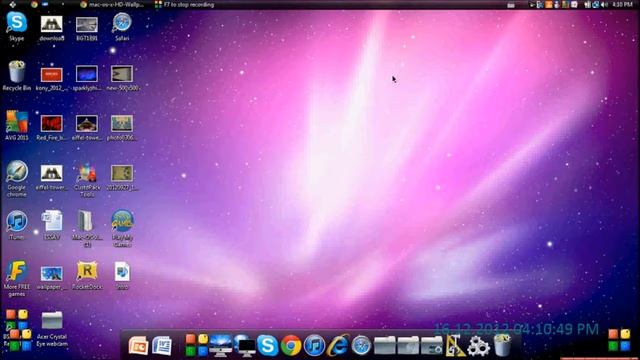
Task: Open the AVG 2011 desktop shortcut
Action: [x=17, y=126]
